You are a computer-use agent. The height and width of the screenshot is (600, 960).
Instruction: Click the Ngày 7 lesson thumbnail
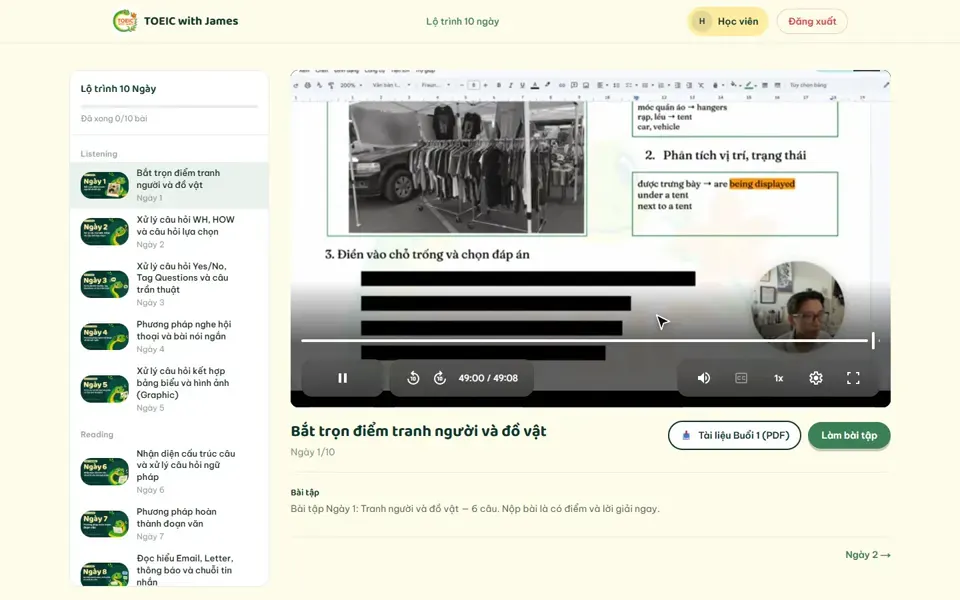(105, 523)
